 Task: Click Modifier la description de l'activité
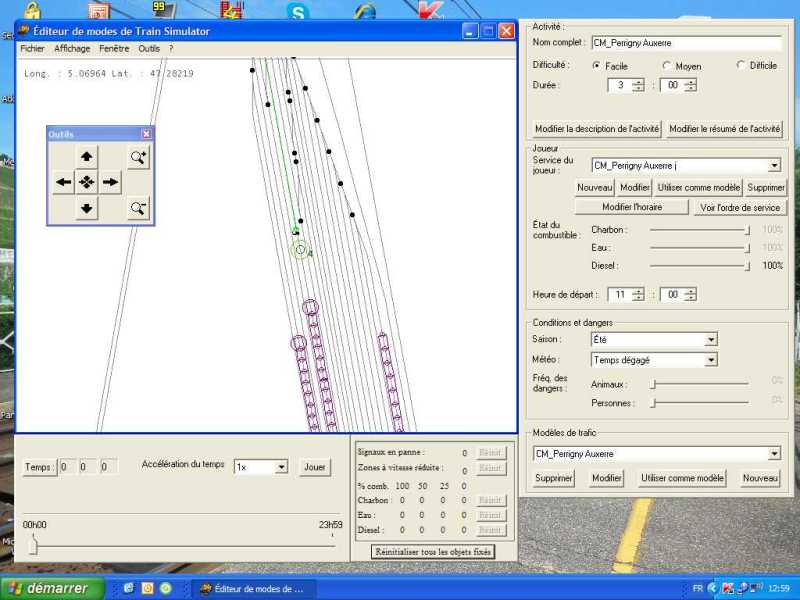pyautogui.click(x=597, y=129)
